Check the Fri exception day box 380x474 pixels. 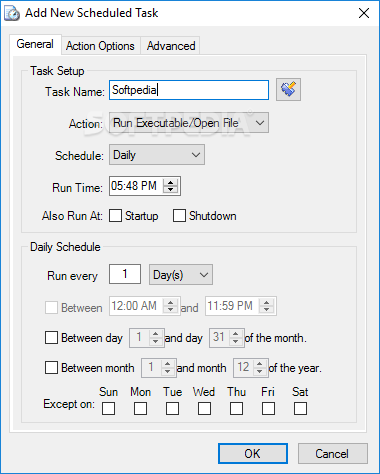(x=268, y=408)
